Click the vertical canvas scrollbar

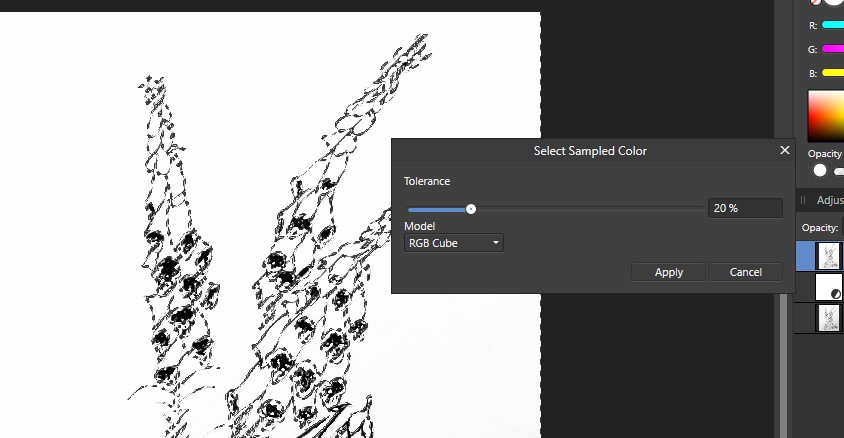[x=784, y=366]
